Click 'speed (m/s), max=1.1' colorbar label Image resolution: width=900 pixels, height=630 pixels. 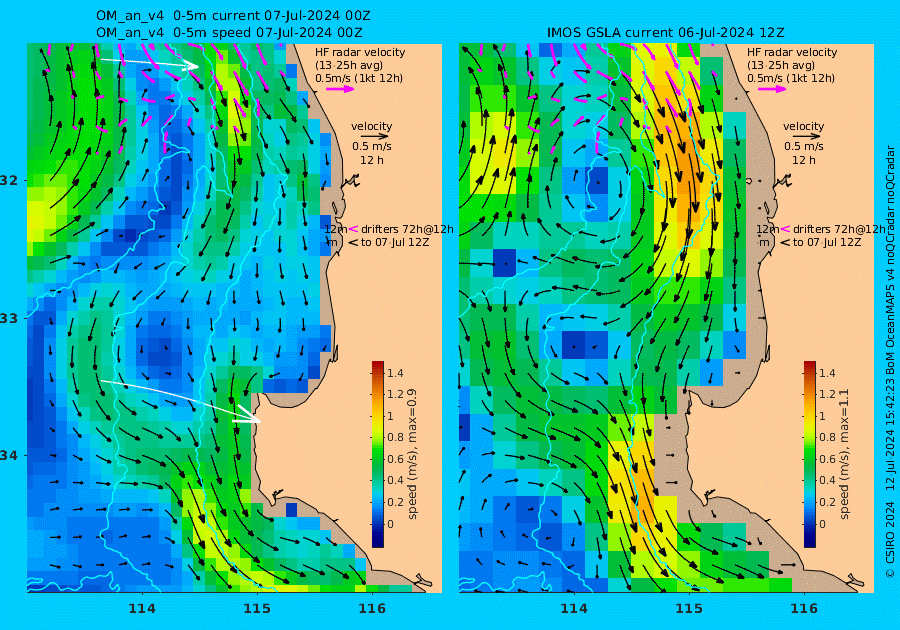[843, 454]
